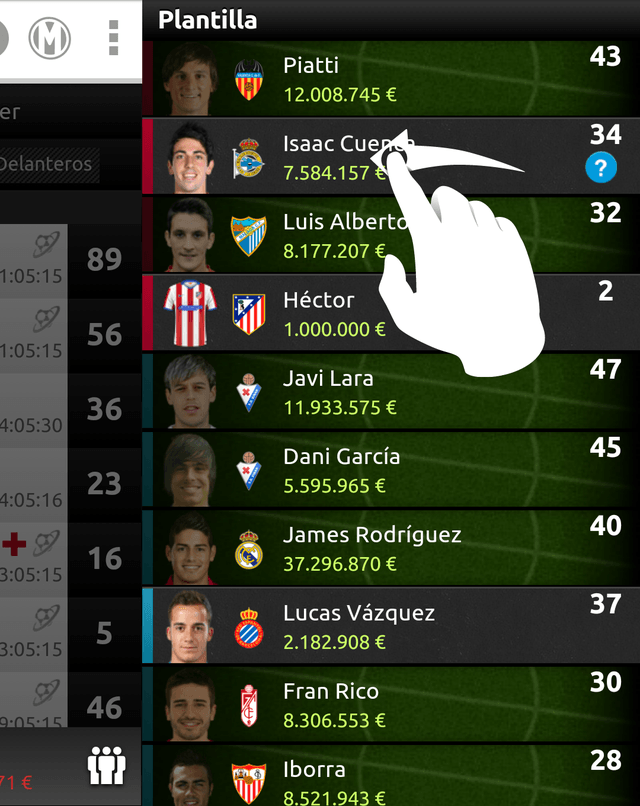
Task: Tap the blue question mark help icon
Action: [601, 167]
